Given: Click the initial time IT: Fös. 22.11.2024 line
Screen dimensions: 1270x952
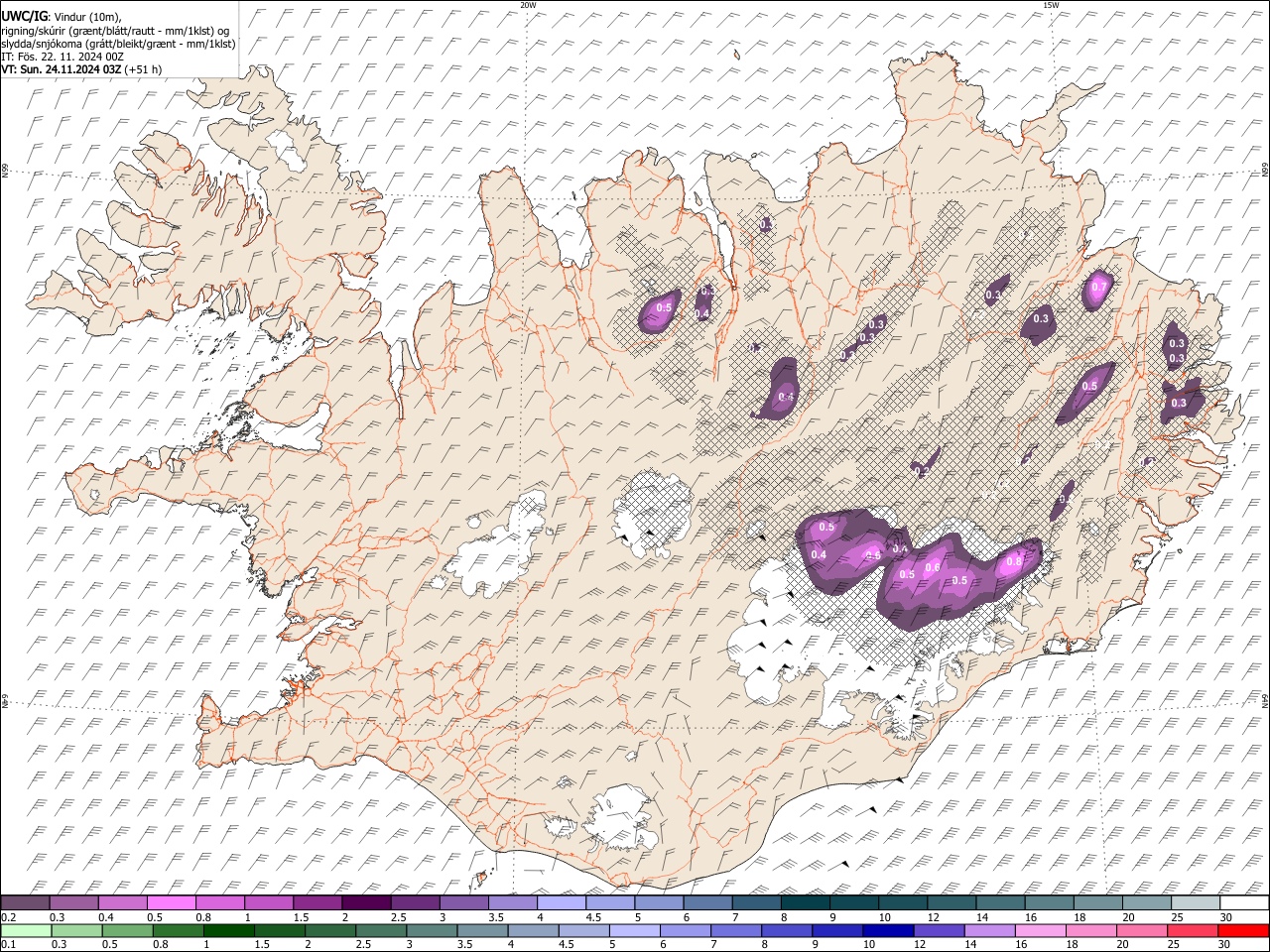Looking at the screenshot, I should (x=62, y=57).
